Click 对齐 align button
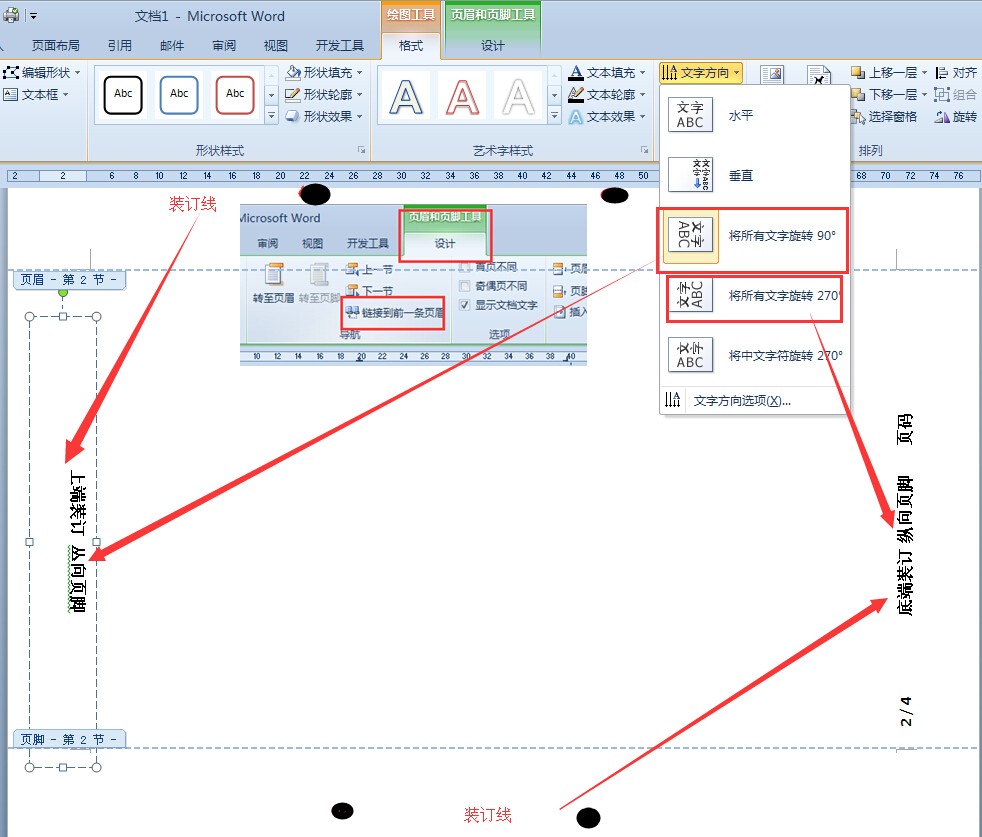 pos(956,73)
